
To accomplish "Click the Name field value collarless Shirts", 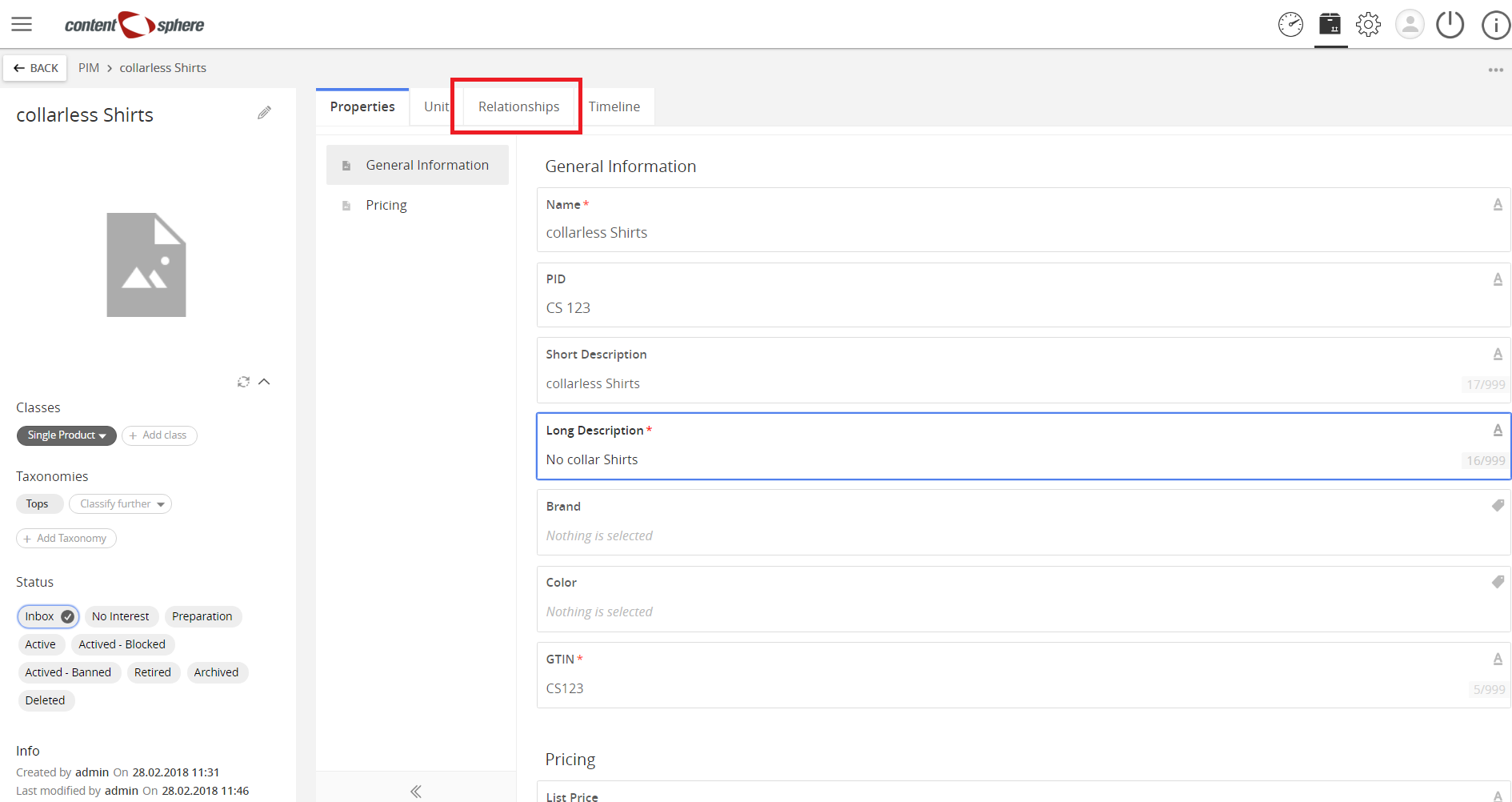I will pos(597,233).
